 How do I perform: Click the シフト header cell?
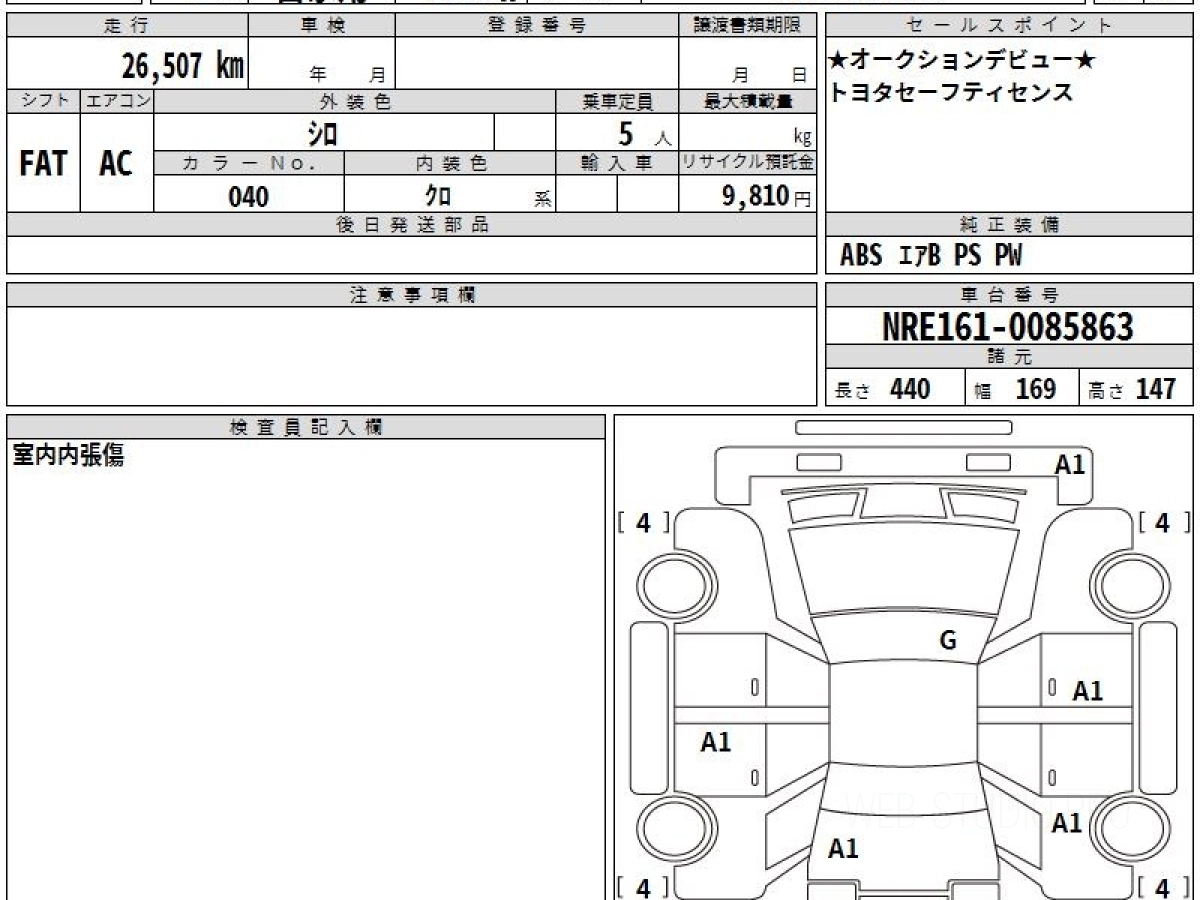tap(43, 101)
